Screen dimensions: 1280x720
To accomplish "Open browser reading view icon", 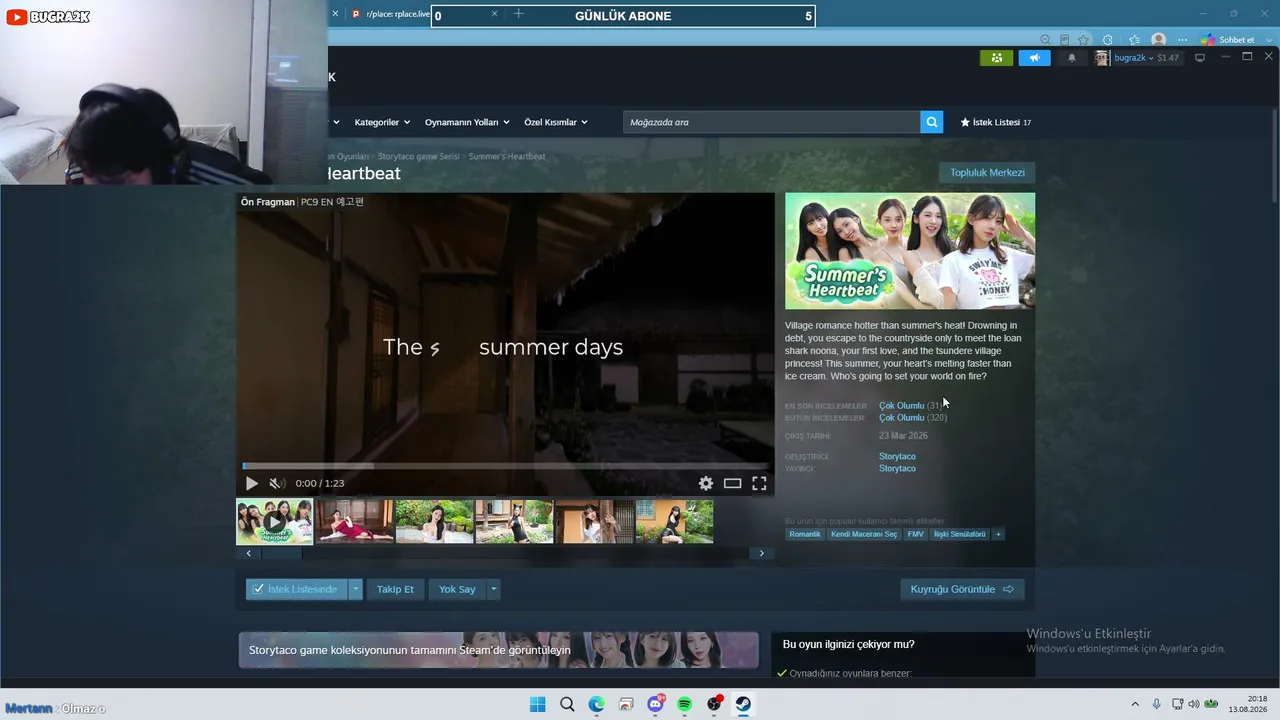I will (1065, 40).
